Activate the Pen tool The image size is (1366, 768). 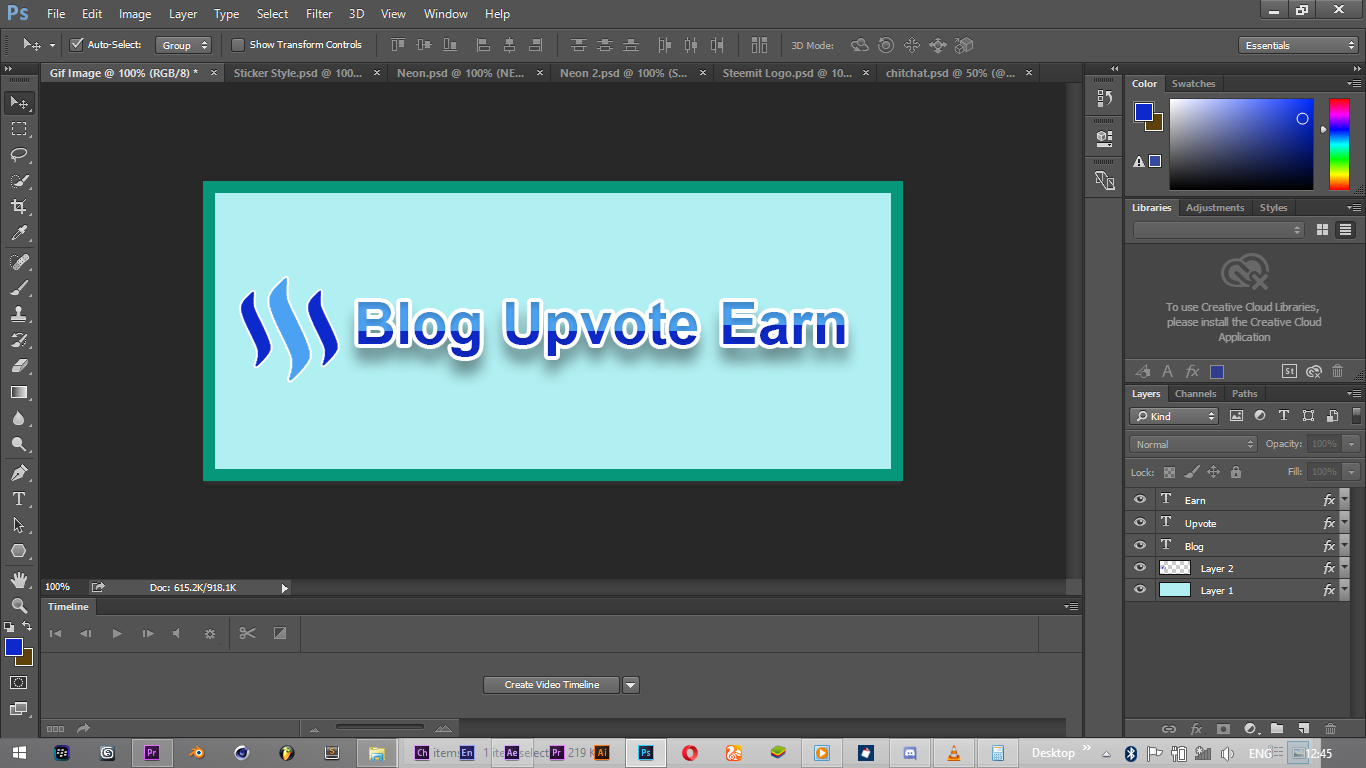pos(19,473)
